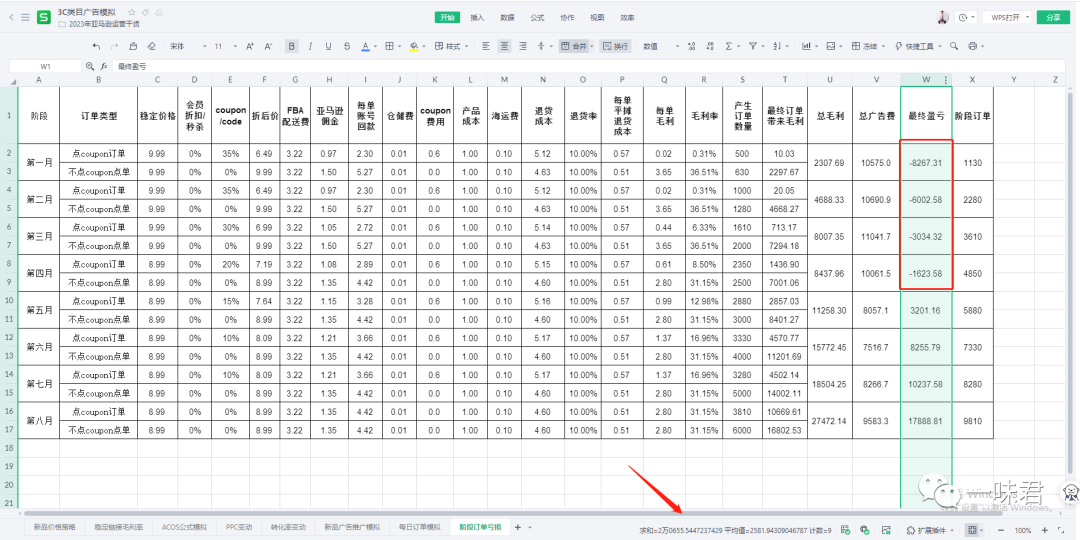Click the filter funnel icon
Image resolution: width=1080 pixels, height=540 pixels.
[753, 46]
